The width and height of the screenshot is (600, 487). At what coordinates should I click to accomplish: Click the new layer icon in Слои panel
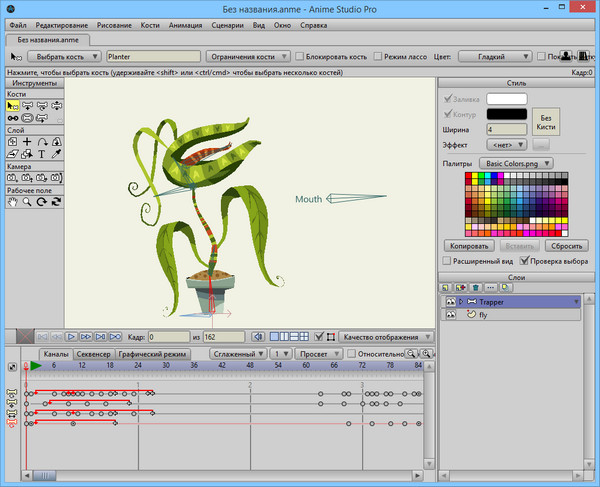447,286
